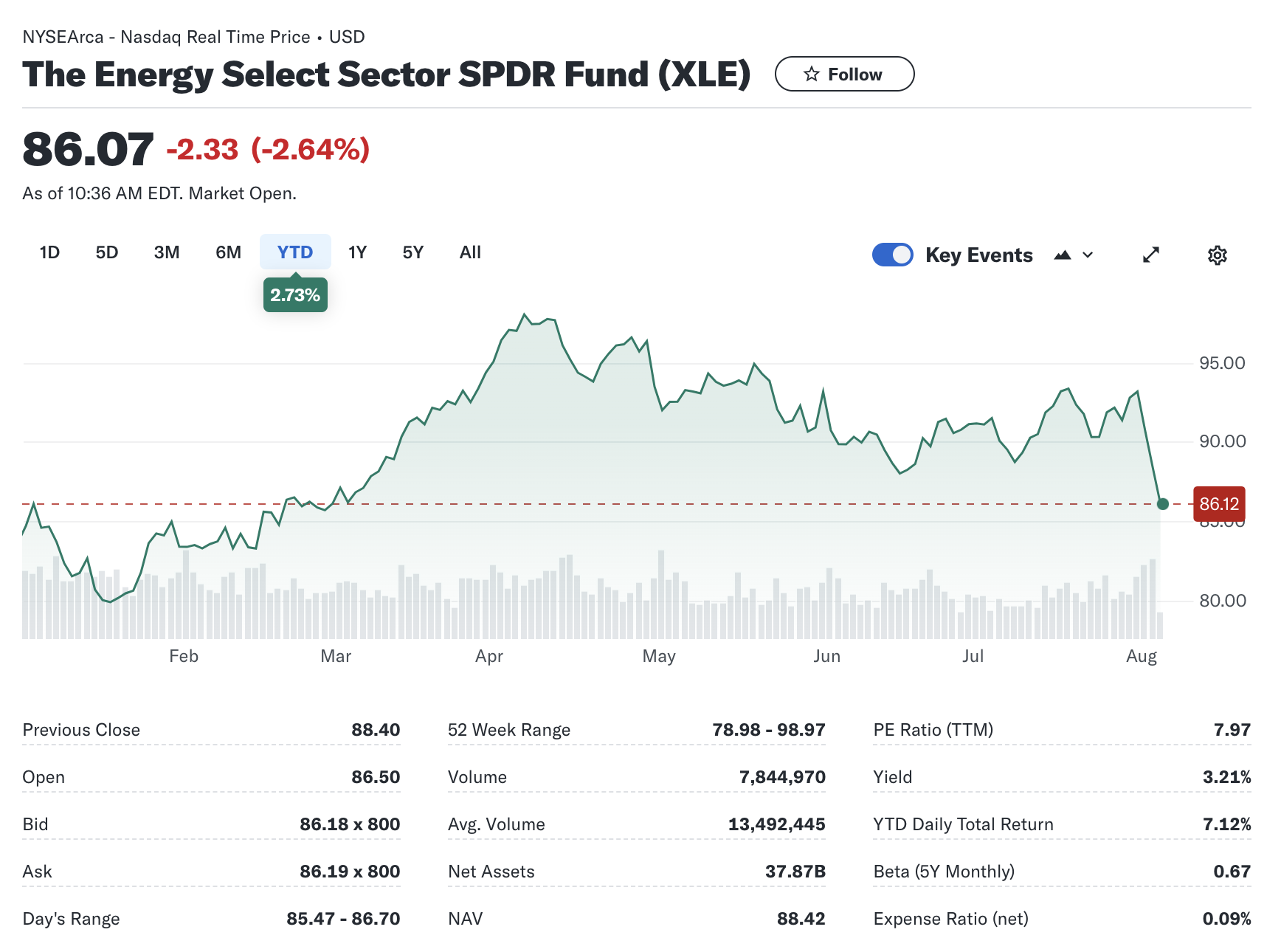The height and width of the screenshot is (952, 1281).
Task: Click the Beta value 0.67
Action: (x=1232, y=872)
